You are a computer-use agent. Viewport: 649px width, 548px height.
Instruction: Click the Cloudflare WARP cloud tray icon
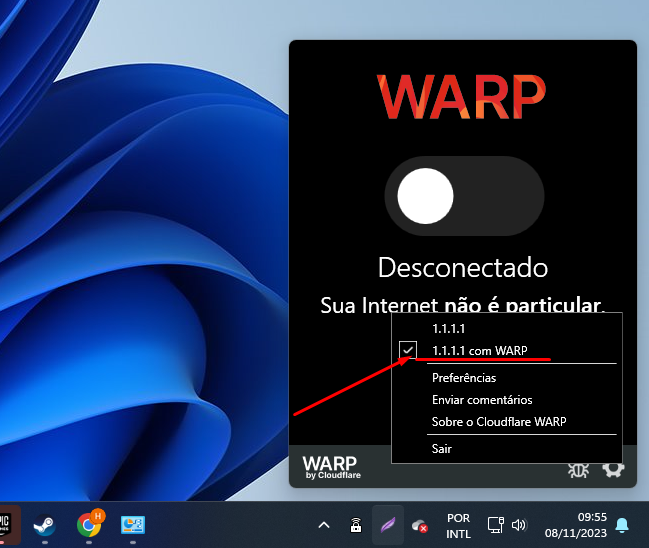tap(420, 525)
